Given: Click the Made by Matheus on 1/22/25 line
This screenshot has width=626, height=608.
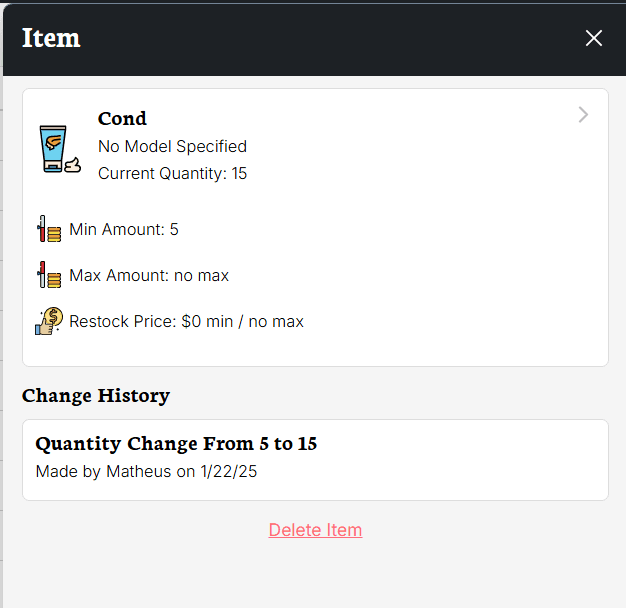Looking at the screenshot, I should tap(146, 471).
